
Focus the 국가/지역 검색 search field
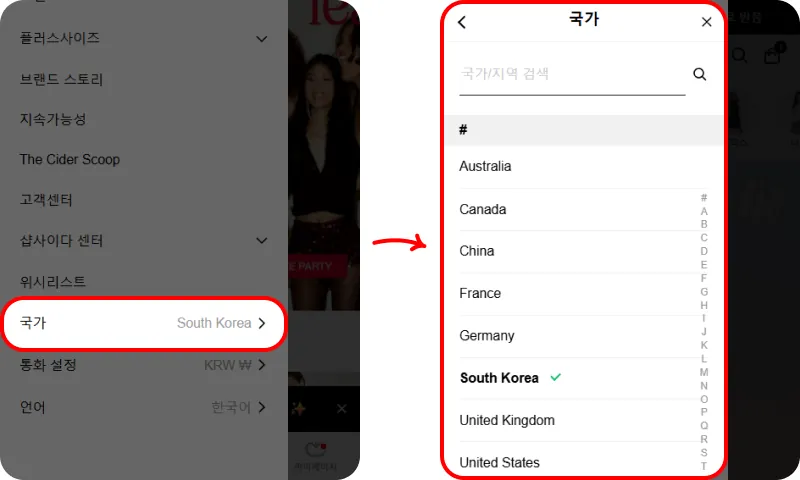point(572,74)
